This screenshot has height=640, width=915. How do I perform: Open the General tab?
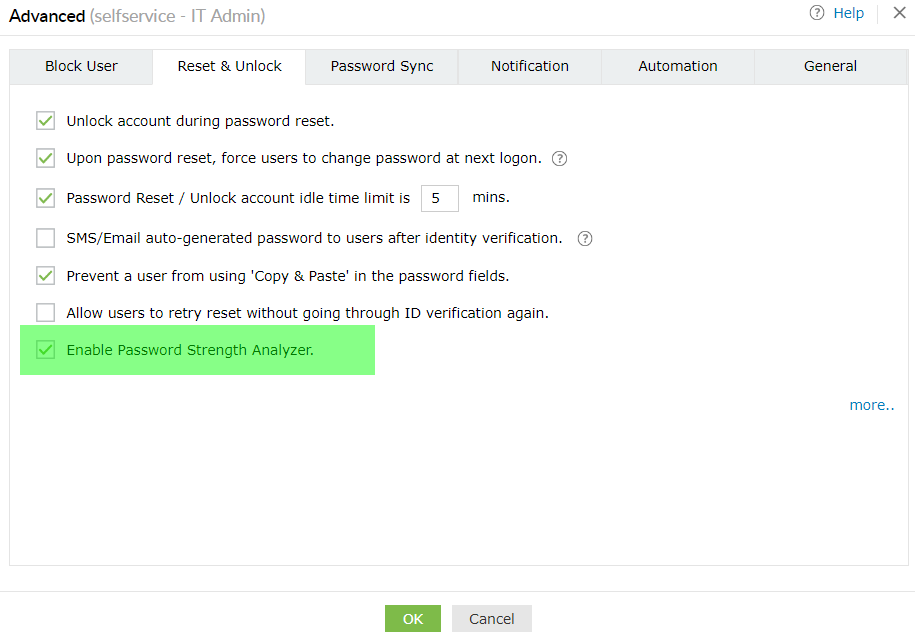click(x=830, y=66)
